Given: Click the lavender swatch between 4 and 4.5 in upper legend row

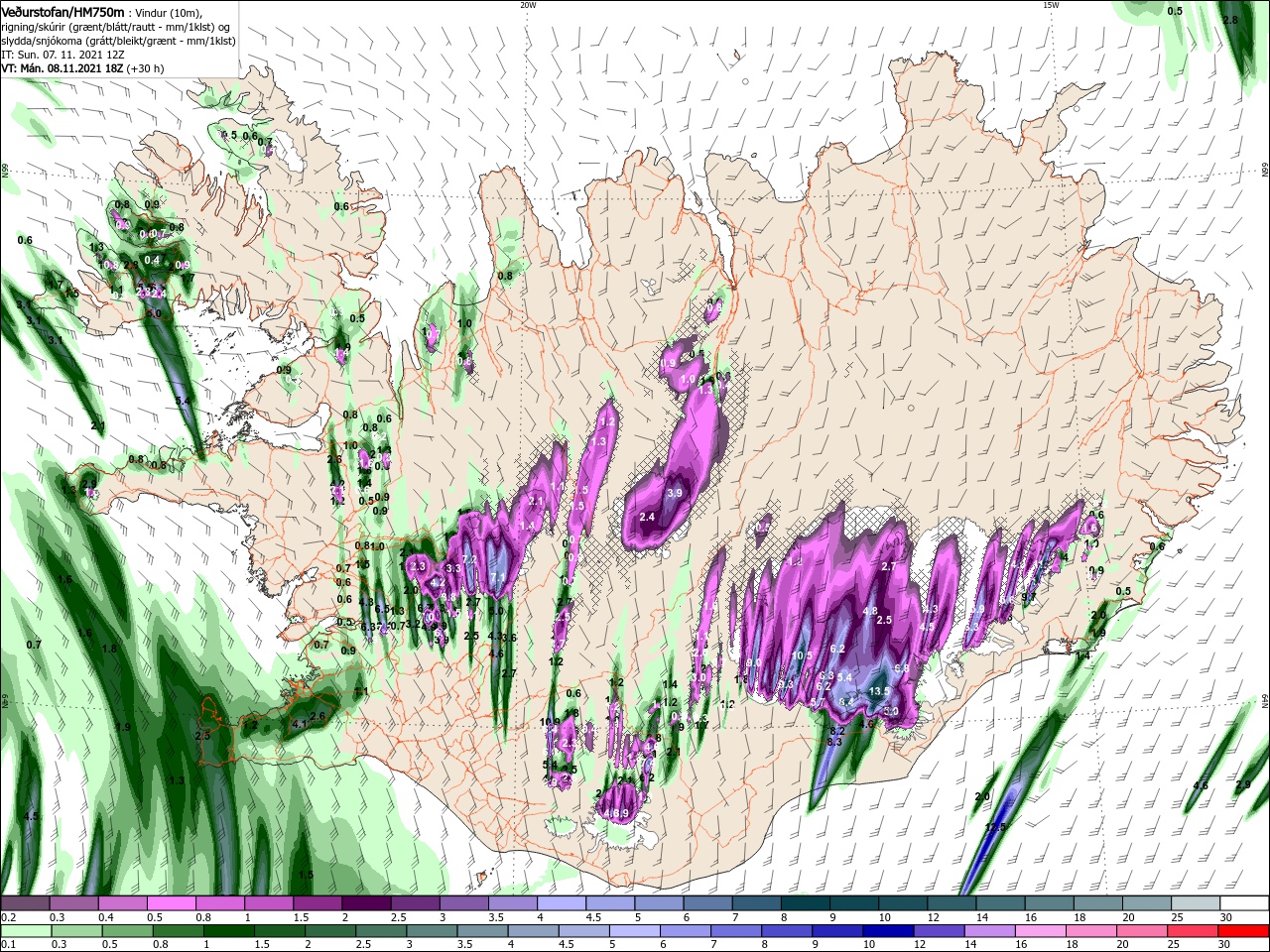Looking at the screenshot, I should coord(562,903).
